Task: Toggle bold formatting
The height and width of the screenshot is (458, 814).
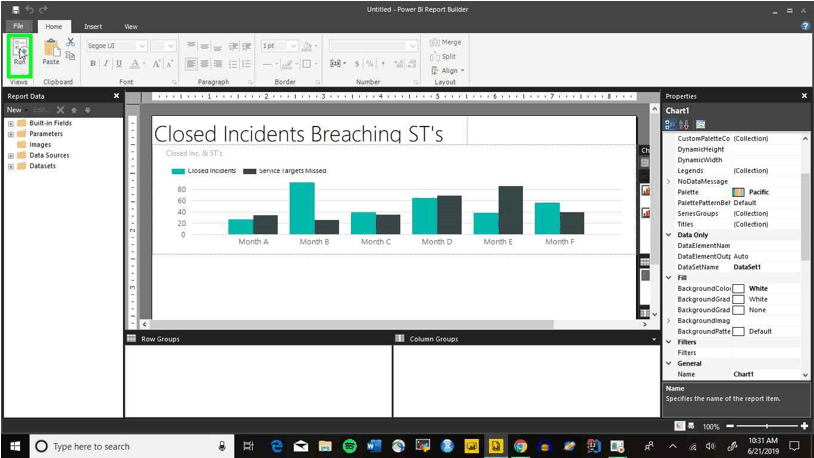Action: tap(92, 64)
